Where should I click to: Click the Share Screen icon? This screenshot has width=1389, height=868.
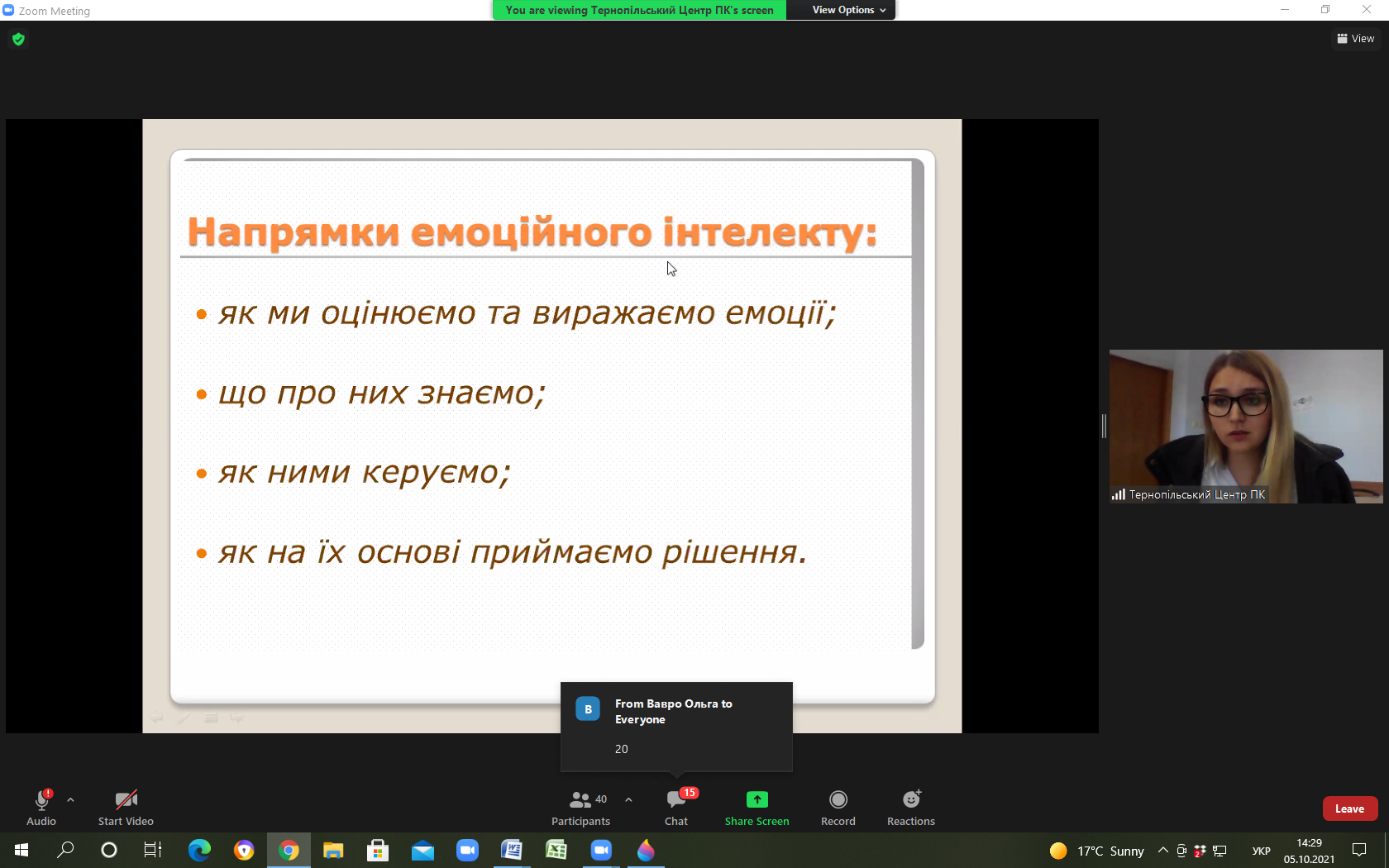(757, 799)
